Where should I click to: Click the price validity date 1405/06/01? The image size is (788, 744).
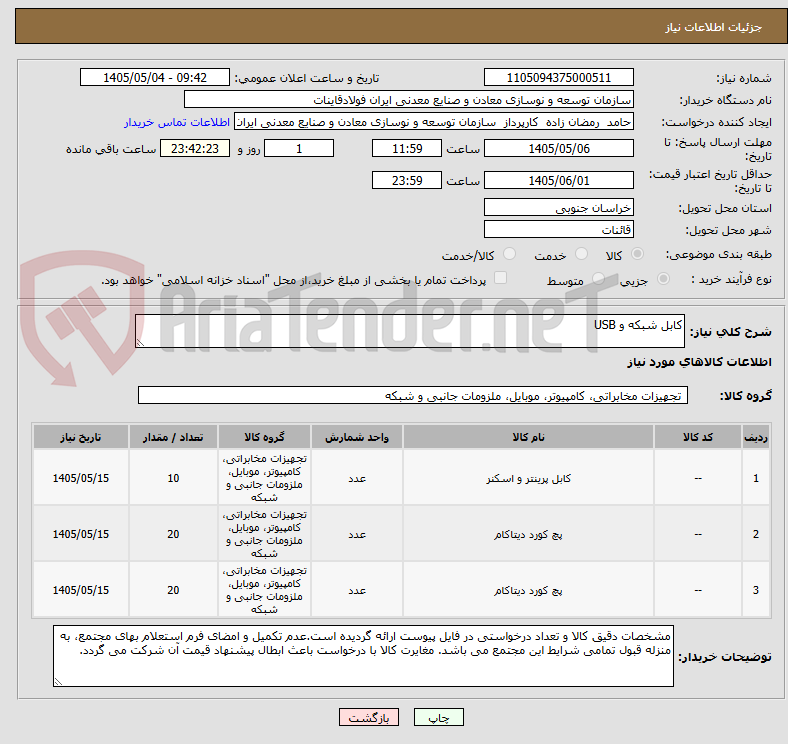coord(558,180)
